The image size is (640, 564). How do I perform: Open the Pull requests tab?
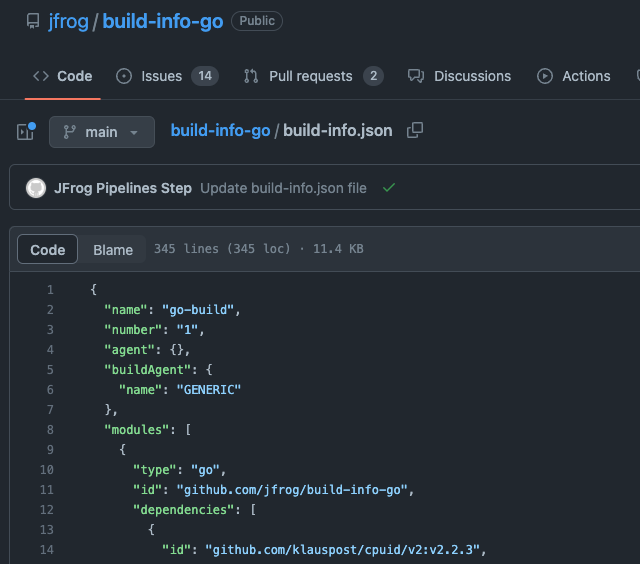[313, 76]
